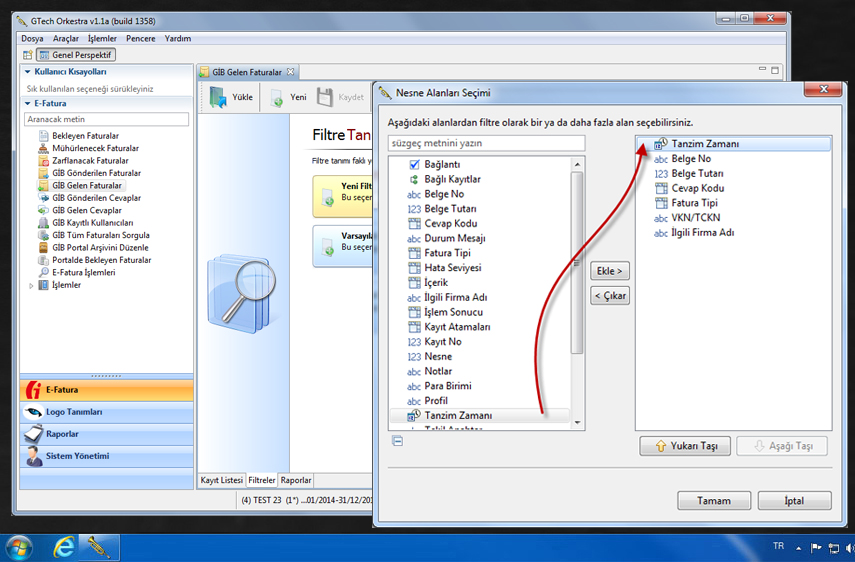Expand the İşlemler tree node
The width and height of the screenshot is (855, 562).
31,286
